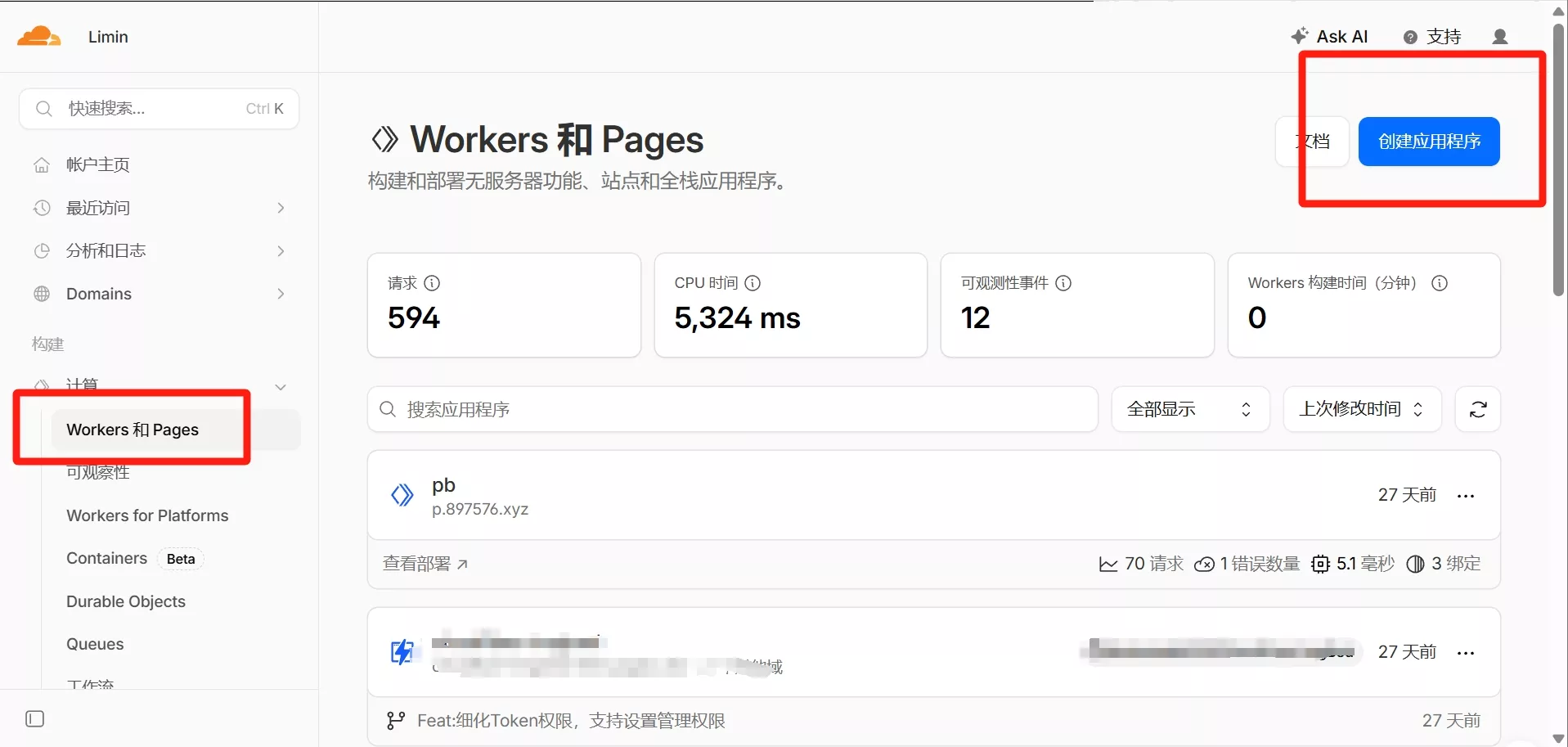The height and width of the screenshot is (747, 1568).
Task: Click the 70 请求 metric
Action: [1141, 564]
